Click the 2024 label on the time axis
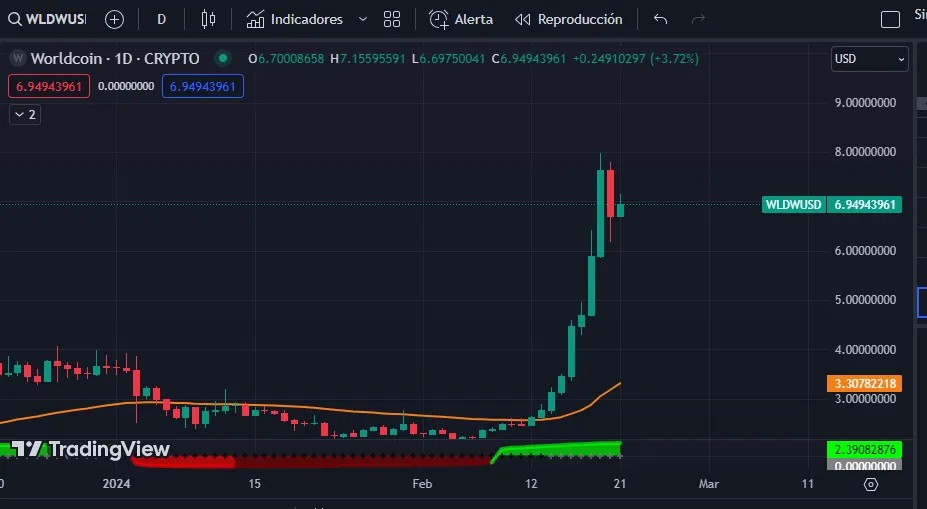Image resolution: width=927 pixels, height=509 pixels. click(x=116, y=484)
